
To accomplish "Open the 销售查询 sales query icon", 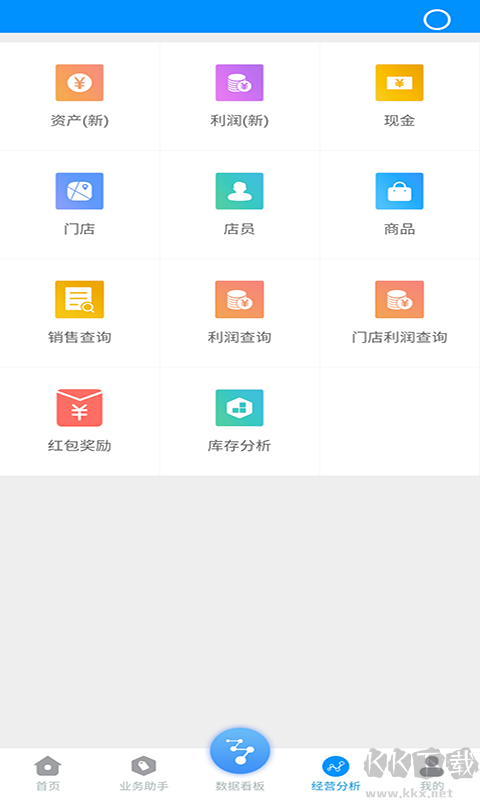I will point(80,299).
